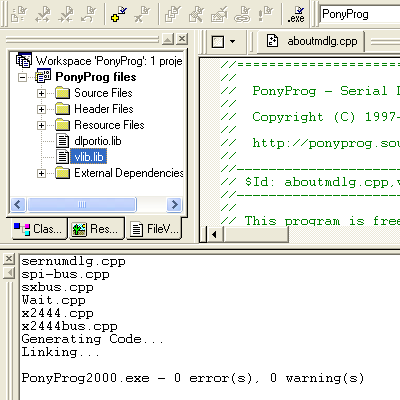Click editor horizontal scroll left arrow

214,235
